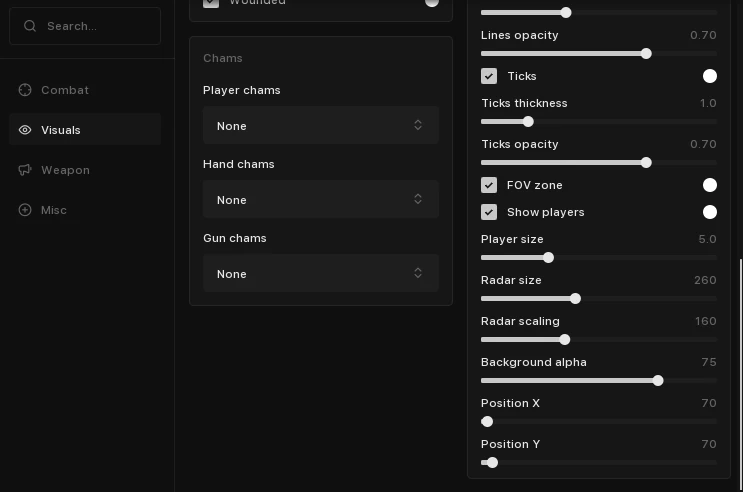Click the Player size slider handle
The width and height of the screenshot is (743, 492).
[x=548, y=257]
